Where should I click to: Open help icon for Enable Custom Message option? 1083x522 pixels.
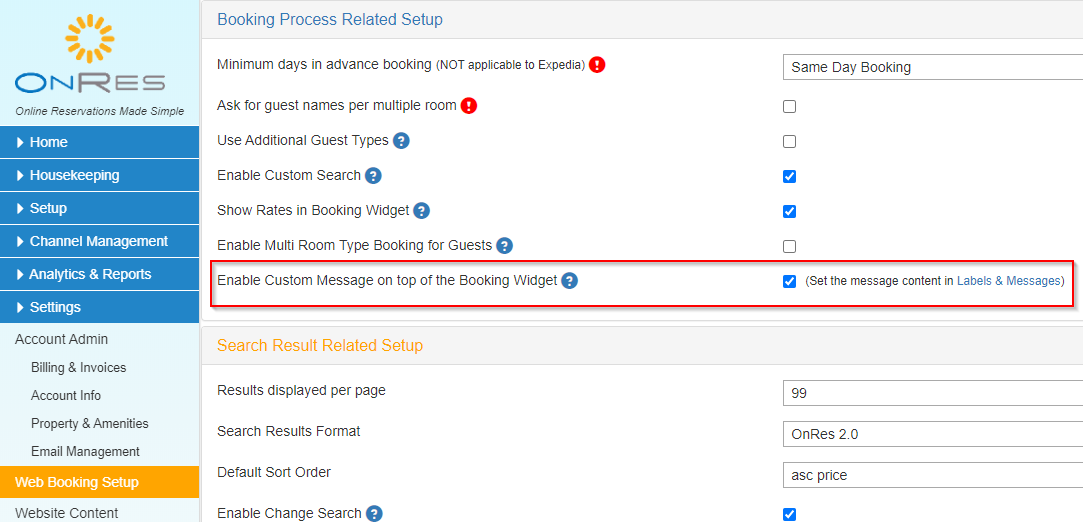pyautogui.click(x=569, y=281)
